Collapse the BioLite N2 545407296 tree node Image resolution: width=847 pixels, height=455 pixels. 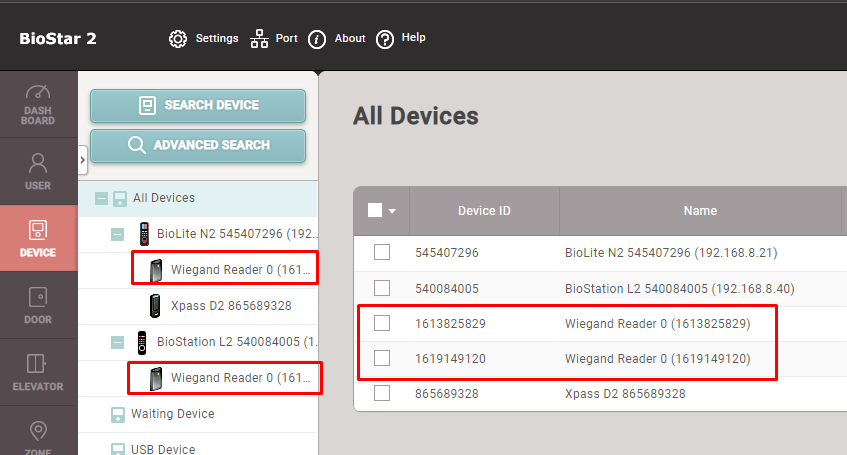pyautogui.click(x=119, y=234)
